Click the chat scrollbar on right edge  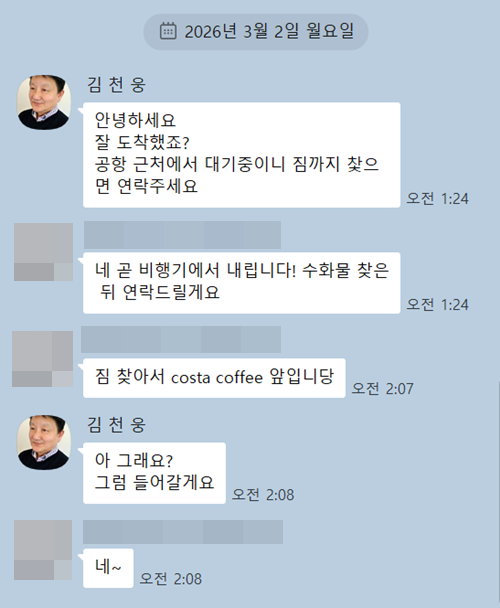[x=498, y=492]
